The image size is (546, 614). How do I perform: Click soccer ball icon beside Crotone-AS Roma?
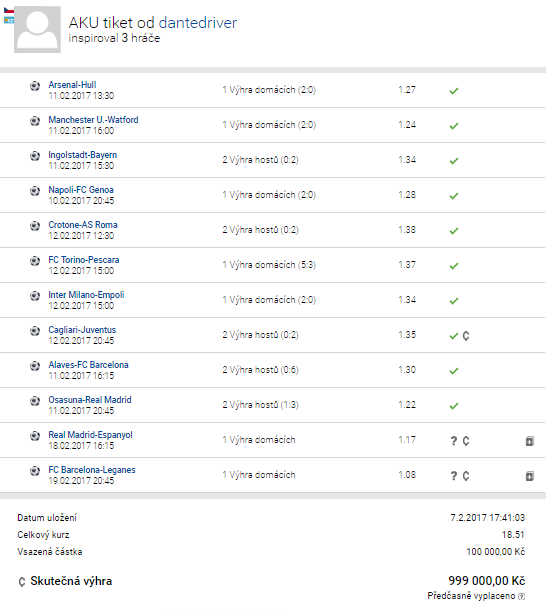click(35, 226)
